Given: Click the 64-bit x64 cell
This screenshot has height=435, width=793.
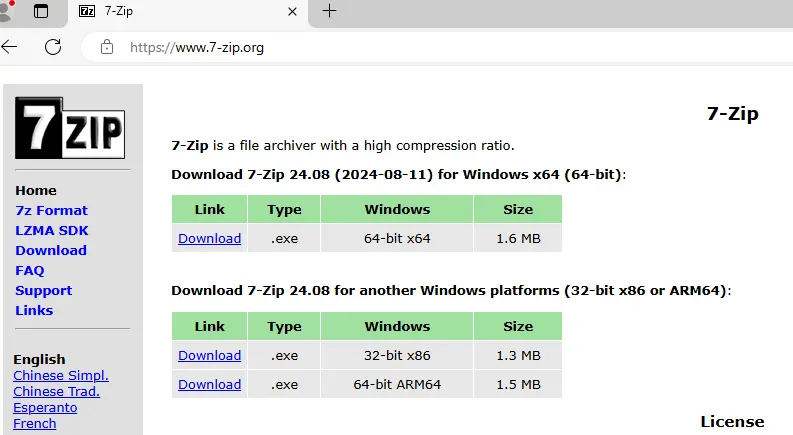Looking at the screenshot, I should coord(397,238).
